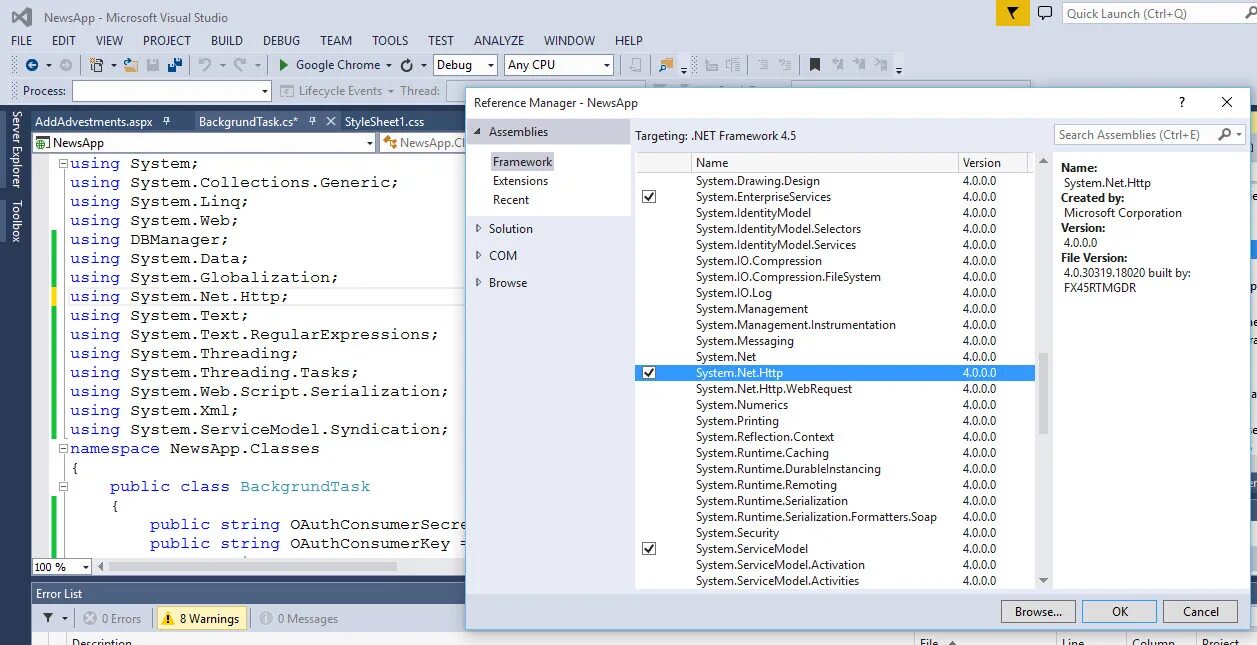Click the Redo arrow icon
This screenshot has width=1257, height=645.
240,65
